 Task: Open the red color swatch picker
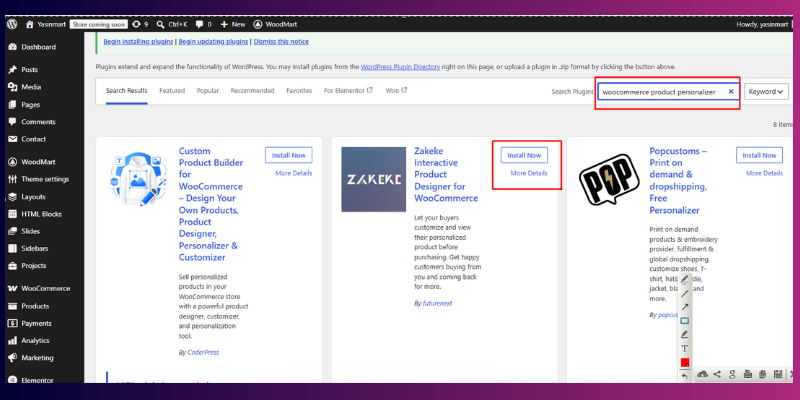point(685,362)
